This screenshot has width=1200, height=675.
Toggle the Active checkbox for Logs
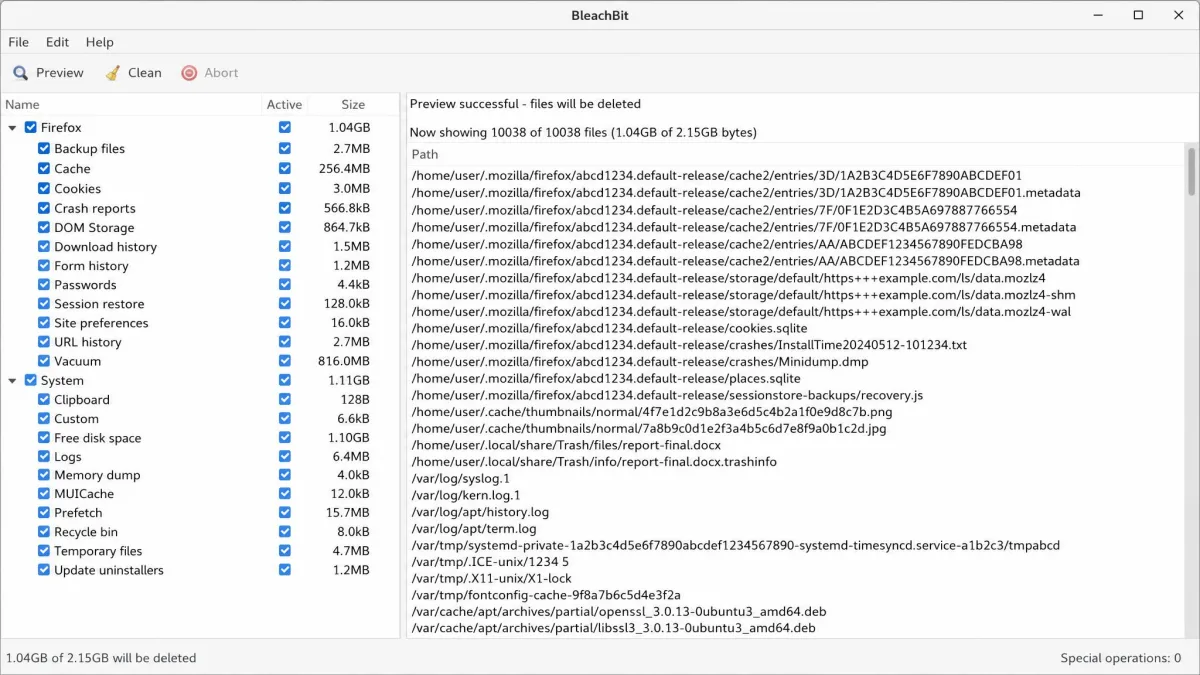pos(285,457)
